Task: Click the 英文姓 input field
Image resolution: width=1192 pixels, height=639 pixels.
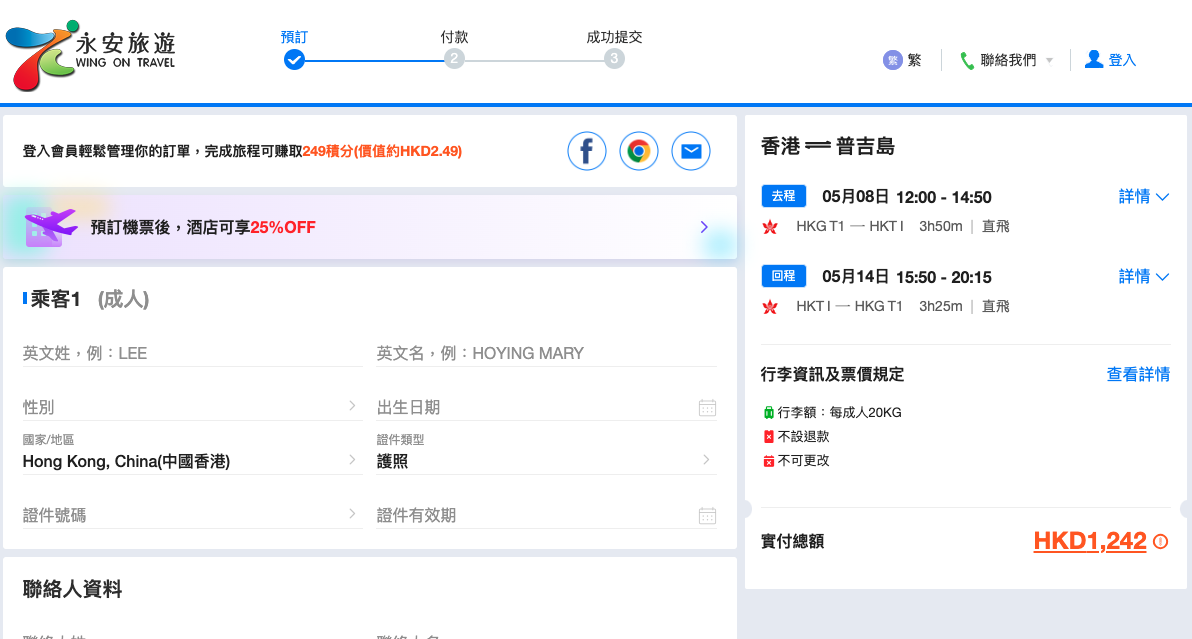Action: pos(190,353)
